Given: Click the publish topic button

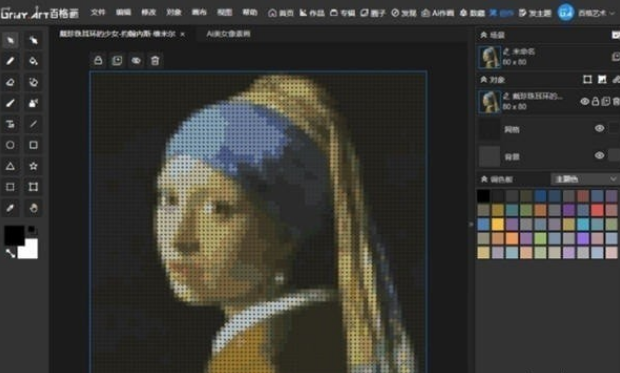Looking at the screenshot, I should point(535,13).
